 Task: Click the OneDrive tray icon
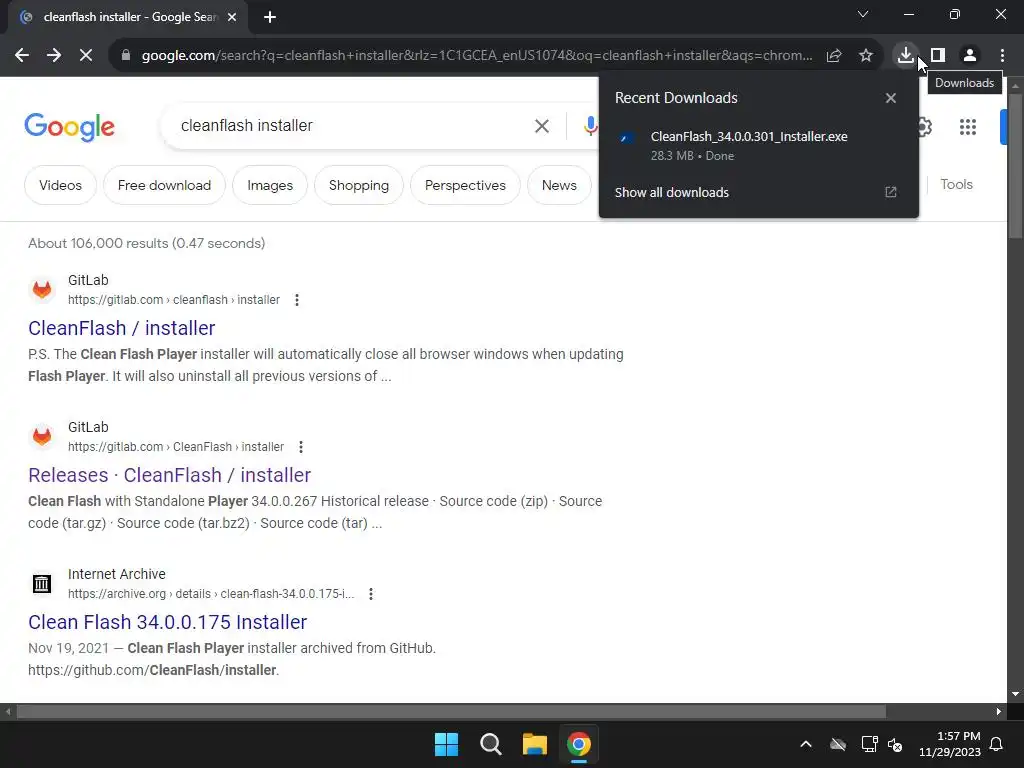pyautogui.click(x=838, y=744)
